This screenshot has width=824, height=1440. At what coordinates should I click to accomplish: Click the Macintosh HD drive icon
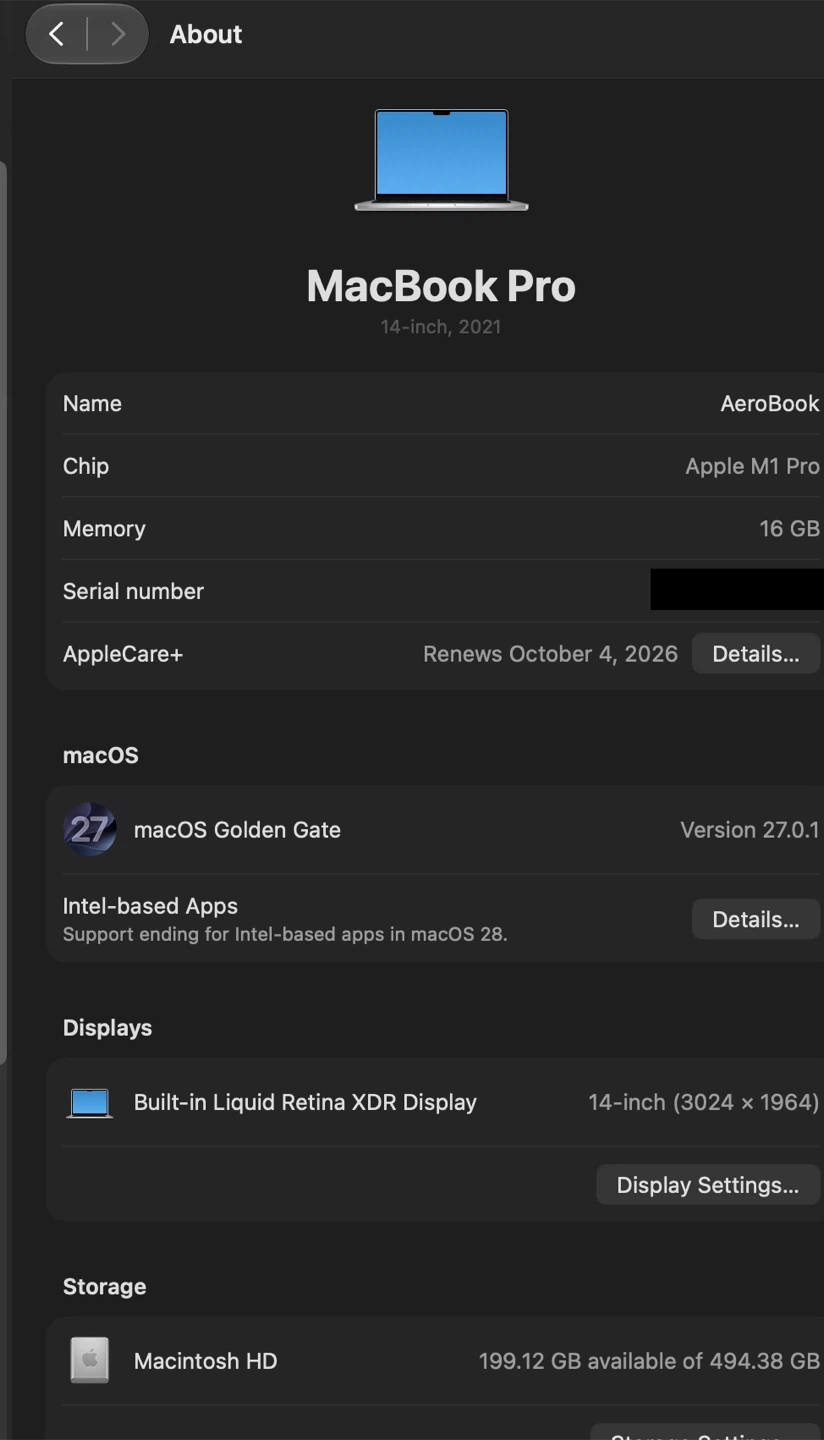click(x=90, y=1360)
